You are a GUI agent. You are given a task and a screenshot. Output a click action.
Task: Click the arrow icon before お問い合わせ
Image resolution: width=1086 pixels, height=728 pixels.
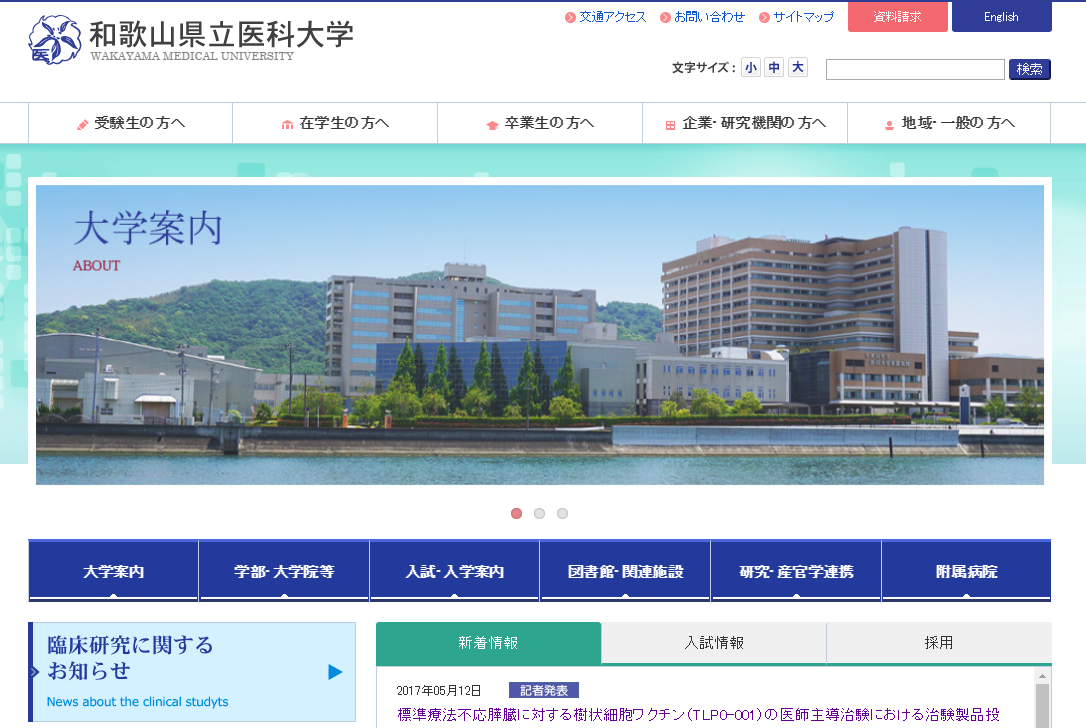coord(665,17)
